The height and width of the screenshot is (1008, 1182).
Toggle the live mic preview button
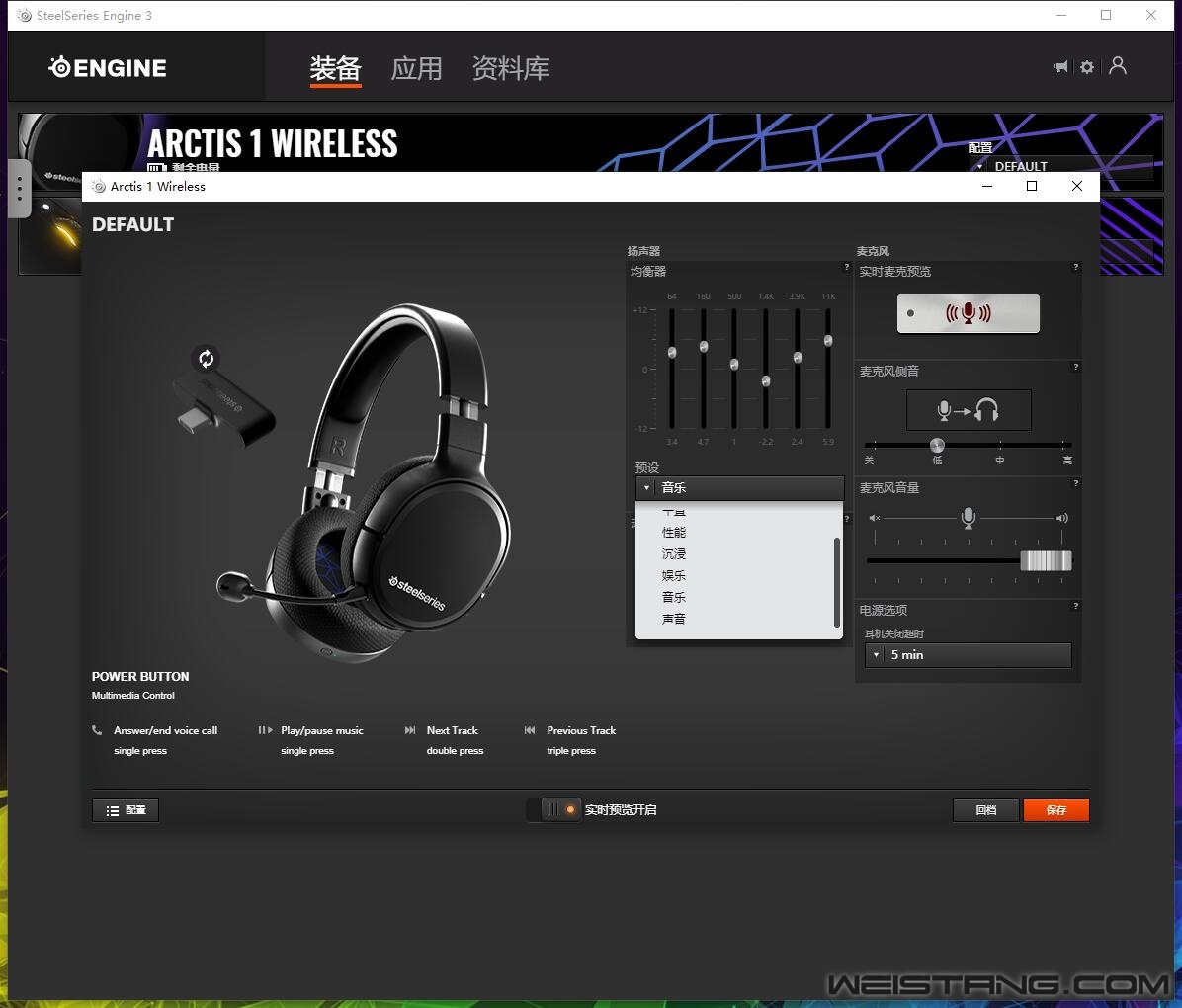[968, 313]
